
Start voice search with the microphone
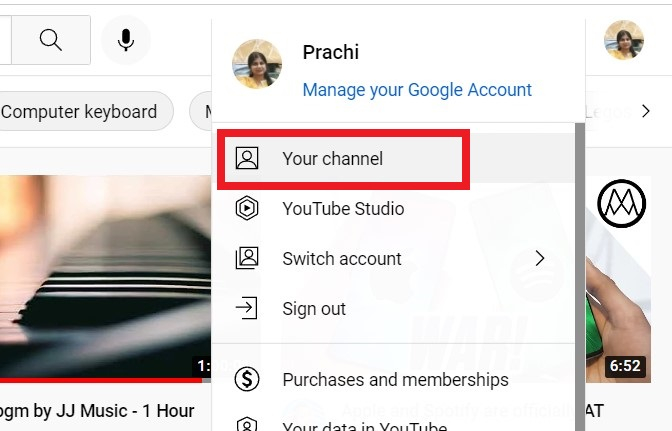click(x=126, y=40)
